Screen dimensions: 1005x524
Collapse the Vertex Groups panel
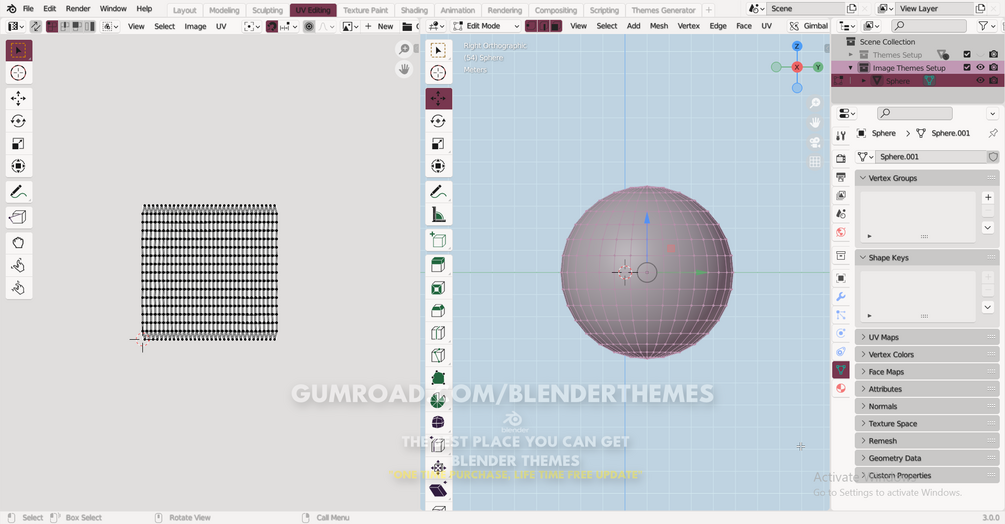927,178
